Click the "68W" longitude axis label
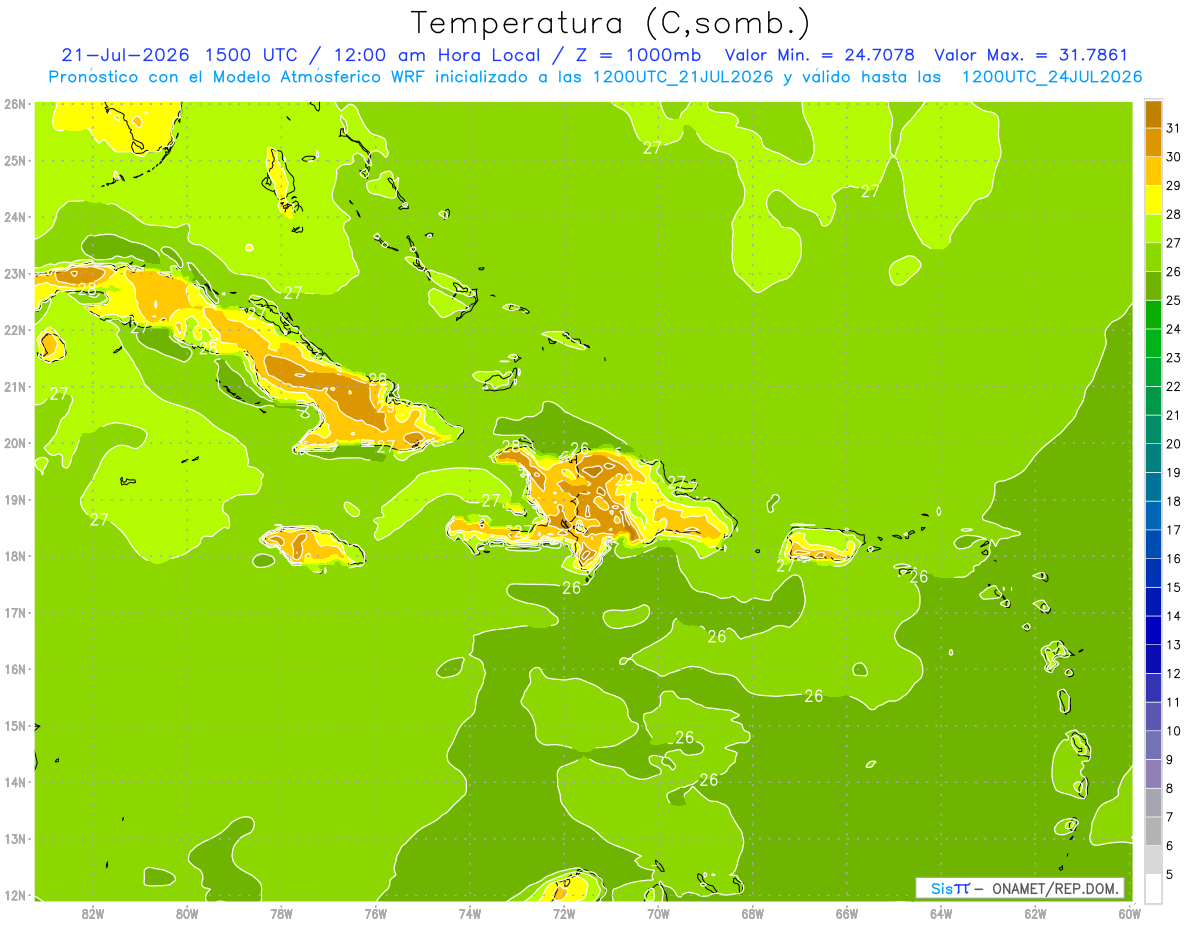The image size is (1200, 927). pos(752,914)
